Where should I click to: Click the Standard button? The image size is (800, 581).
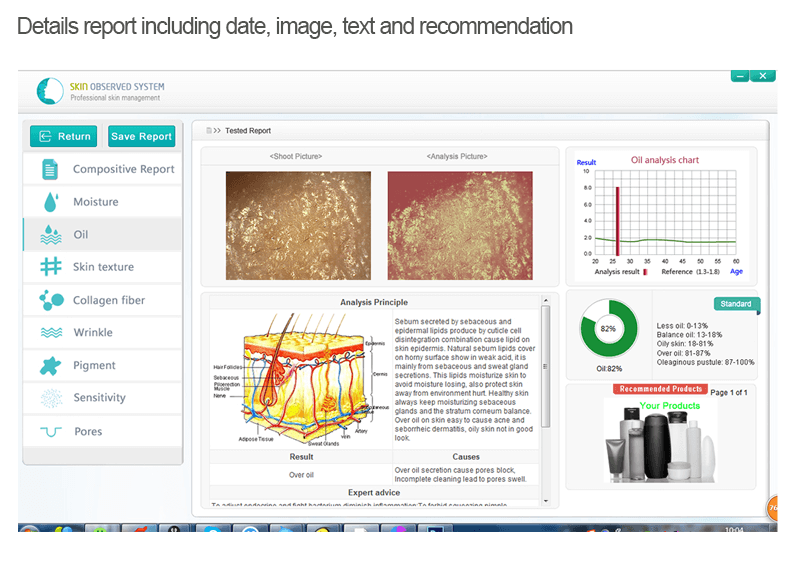[736, 304]
